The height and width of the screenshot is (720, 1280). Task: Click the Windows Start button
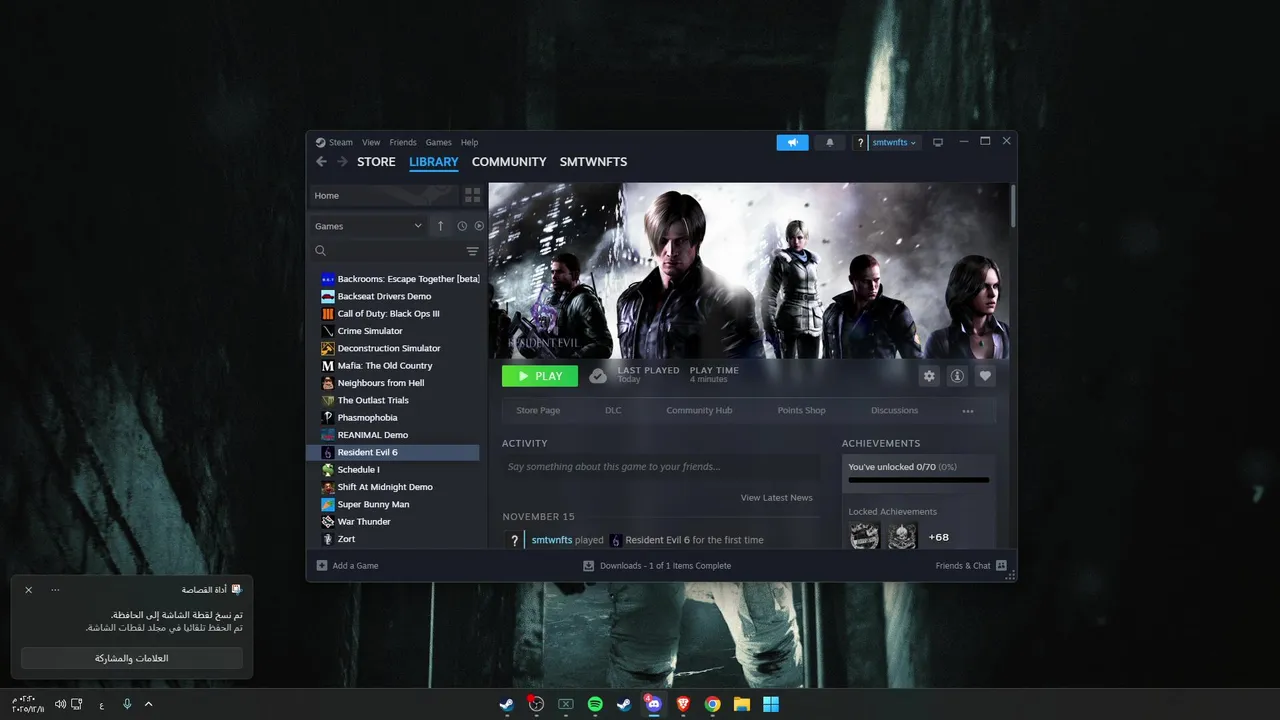771,704
